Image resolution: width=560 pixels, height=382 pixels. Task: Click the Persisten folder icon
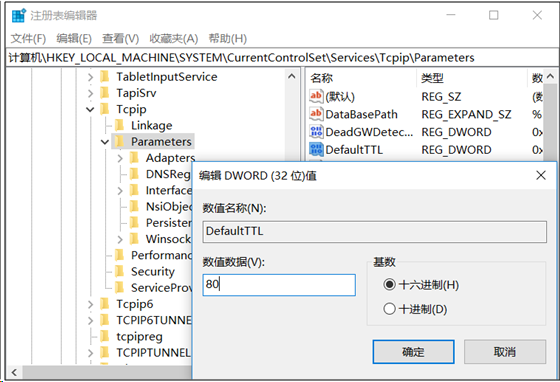(x=134, y=223)
